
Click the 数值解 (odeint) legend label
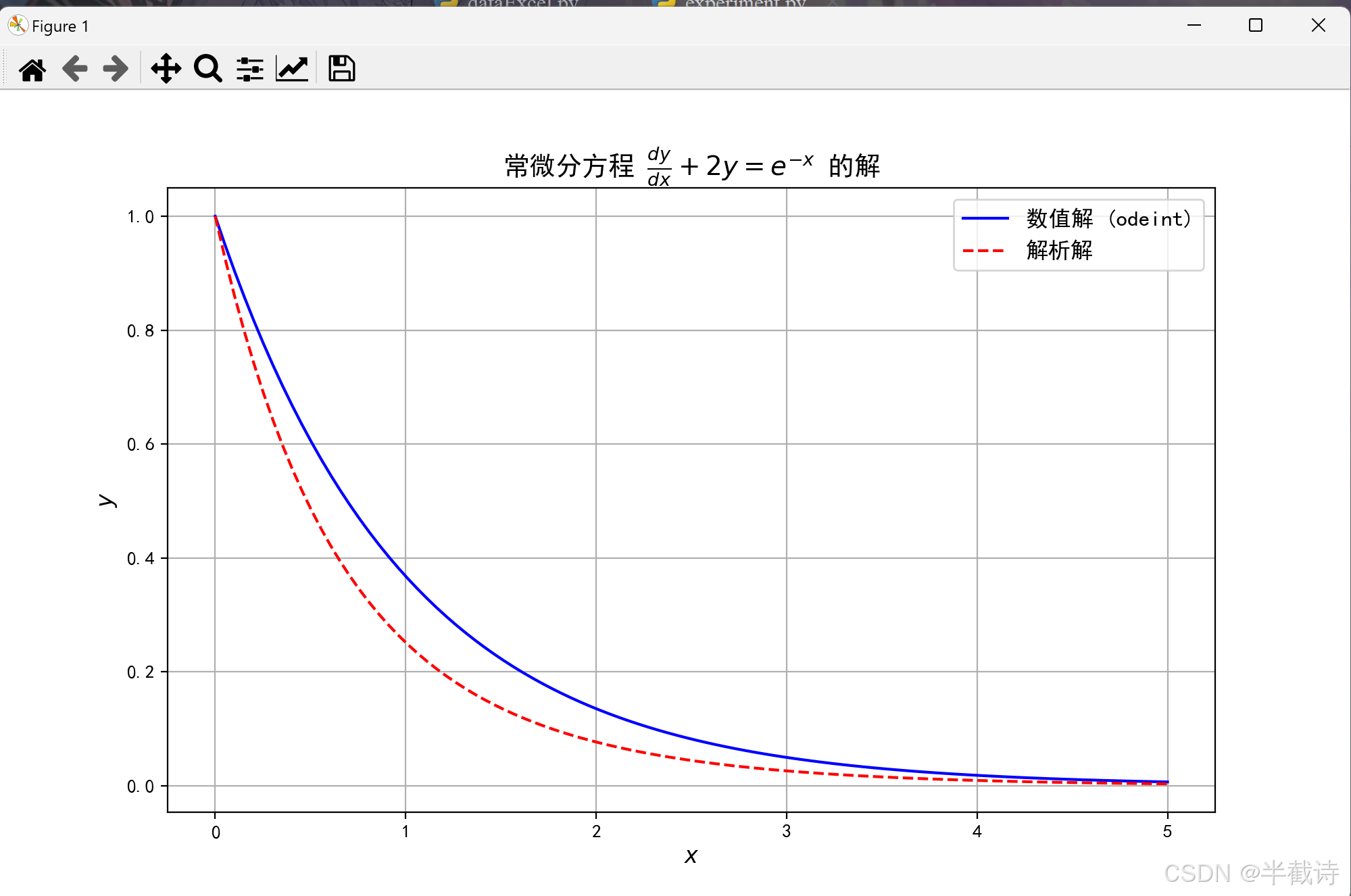[1108, 218]
